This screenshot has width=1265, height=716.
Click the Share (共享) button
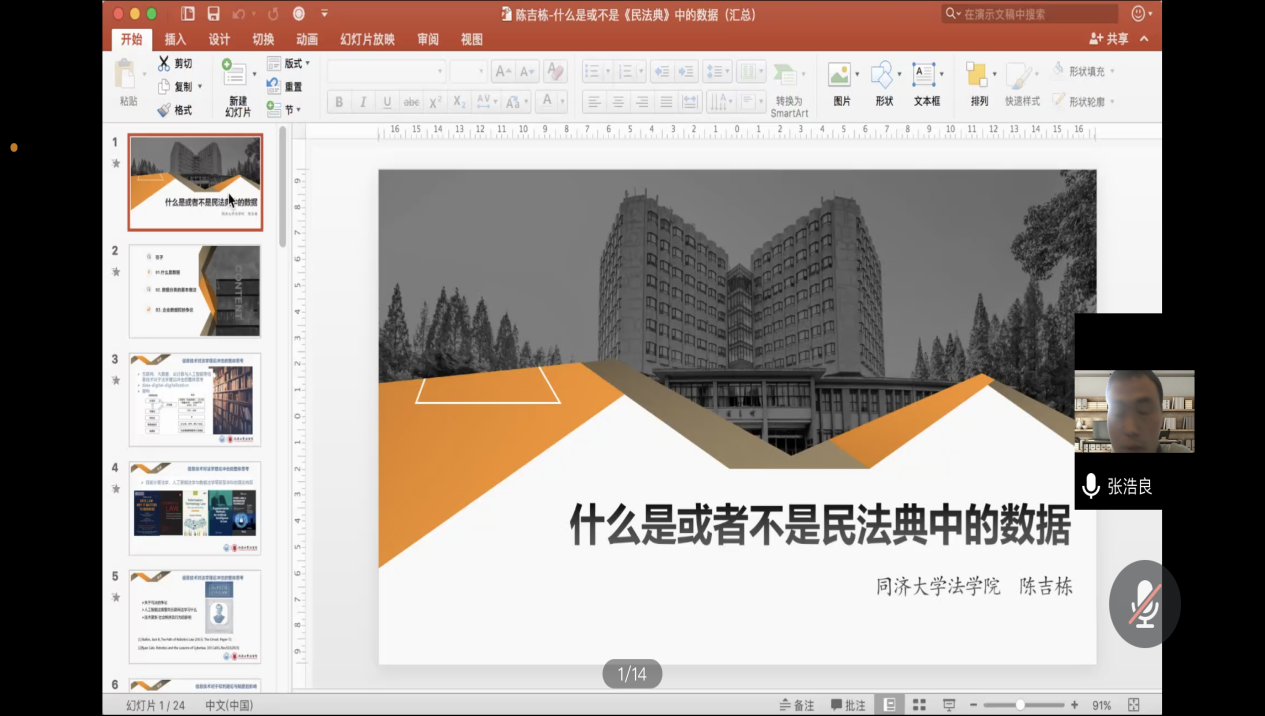pyautogui.click(x=1109, y=39)
